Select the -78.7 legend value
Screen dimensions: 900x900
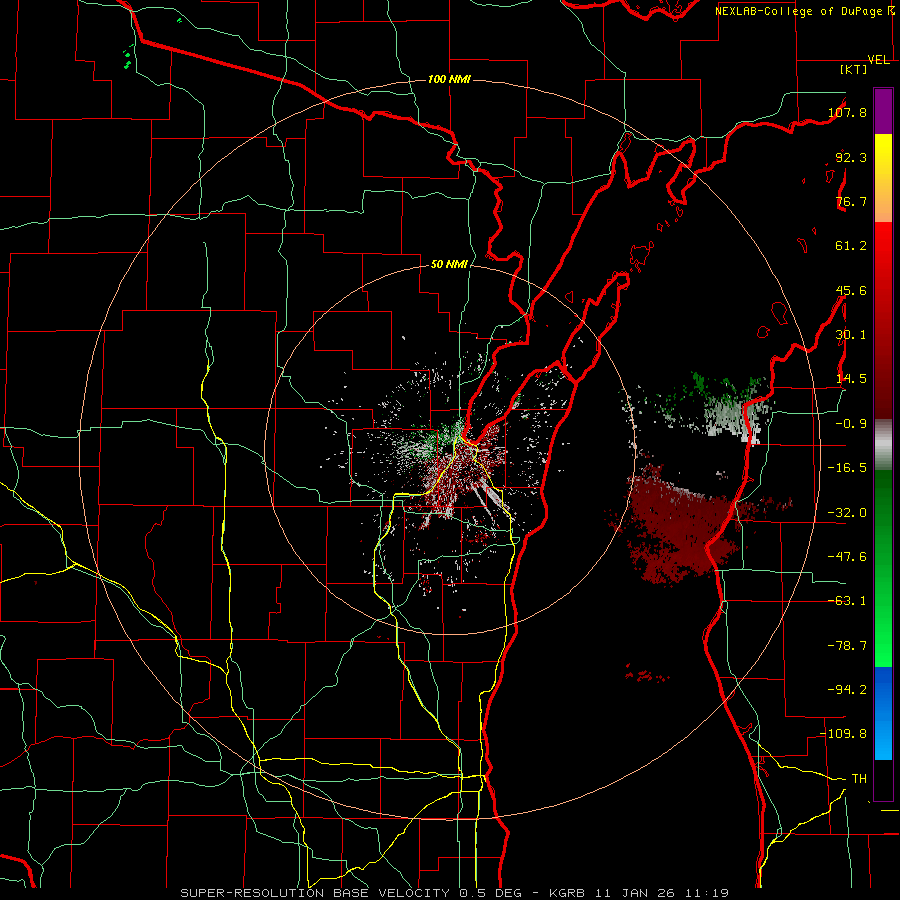[847, 646]
